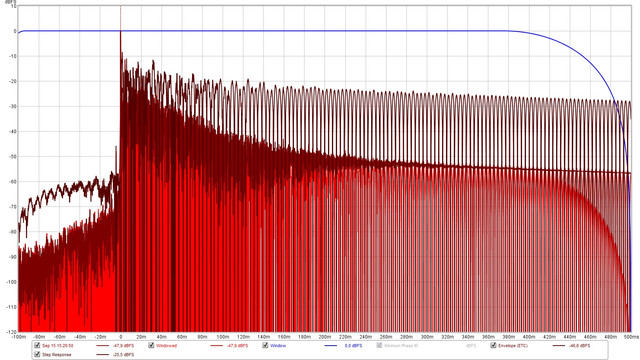640x360 pixels.
Task: Click the Sep 15 trace red line swatch
Action: click(x=102, y=346)
